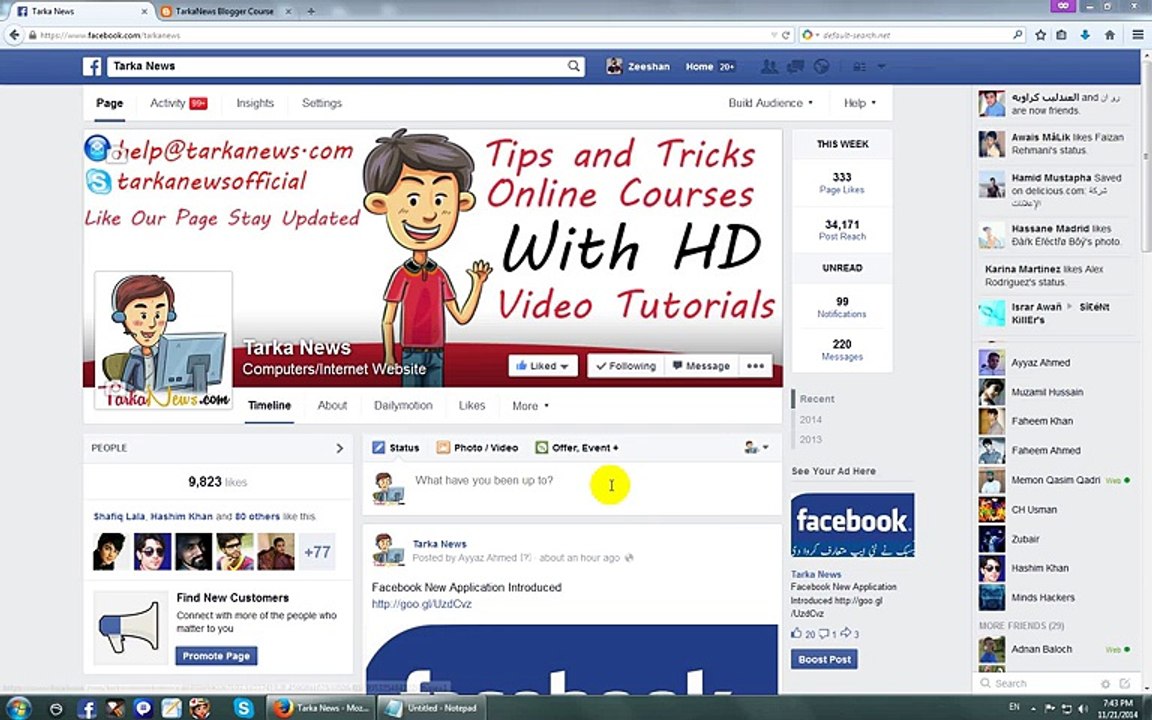Expand account menu arrow in header
This screenshot has width=1152, height=720.
[x=882, y=66]
